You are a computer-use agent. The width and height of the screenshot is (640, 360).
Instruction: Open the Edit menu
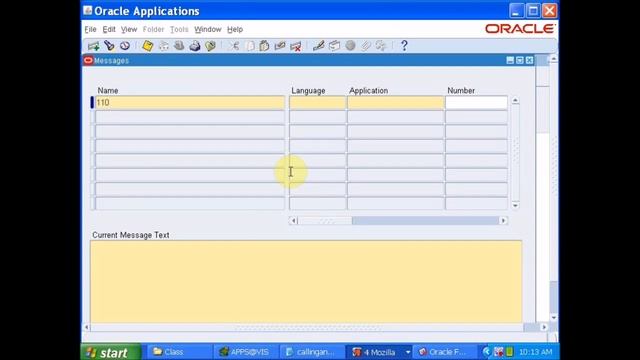[109, 29]
